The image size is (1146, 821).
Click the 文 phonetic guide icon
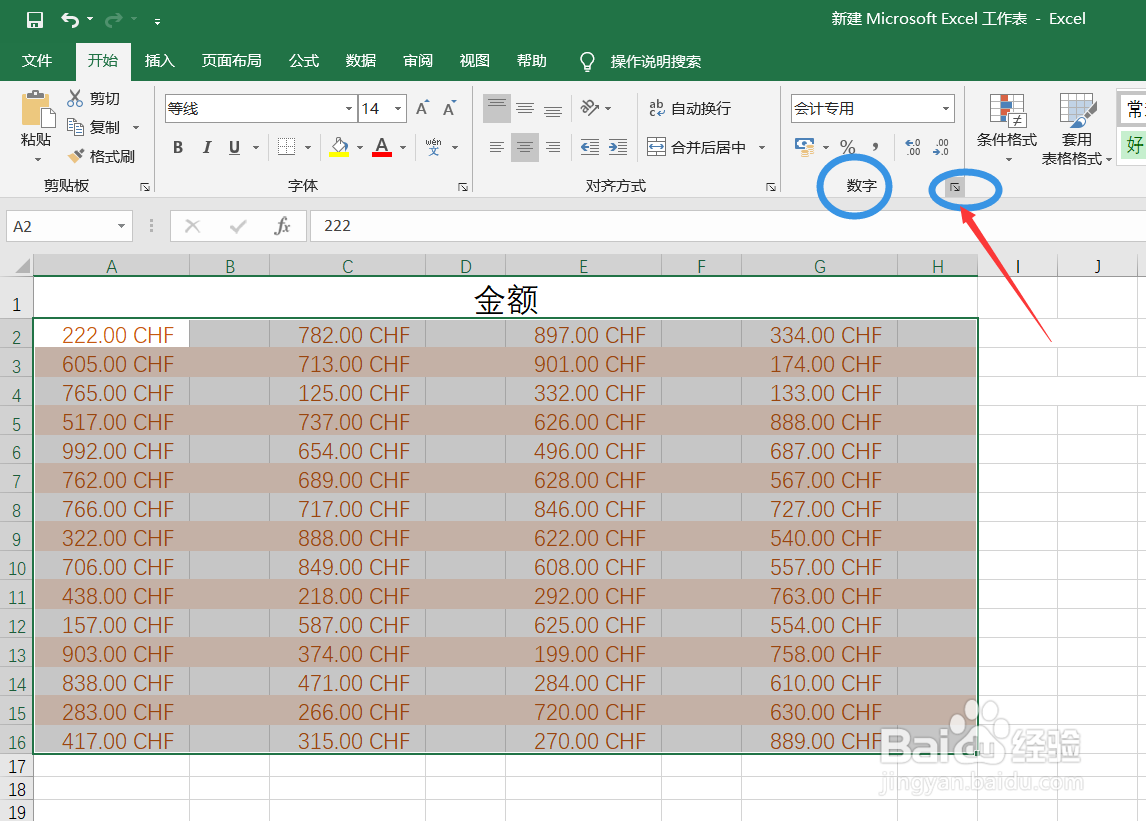tap(433, 147)
